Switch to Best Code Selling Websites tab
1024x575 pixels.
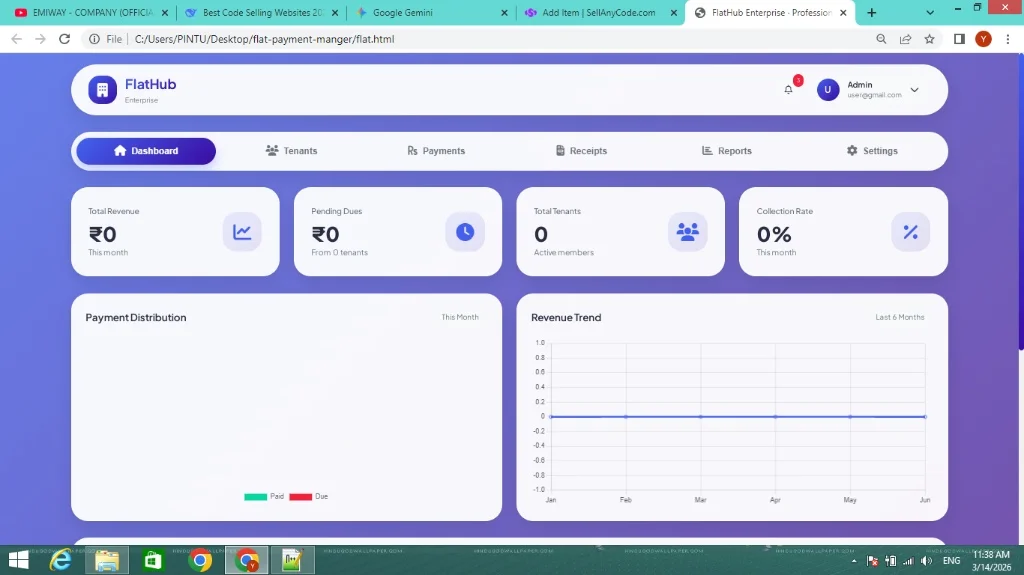(261, 12)
